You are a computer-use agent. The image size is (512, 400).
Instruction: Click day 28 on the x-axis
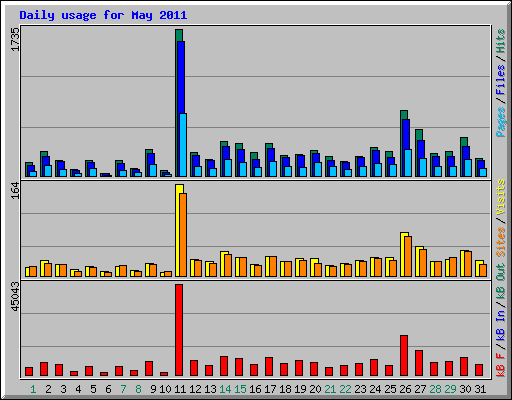(x=435, y=389)
